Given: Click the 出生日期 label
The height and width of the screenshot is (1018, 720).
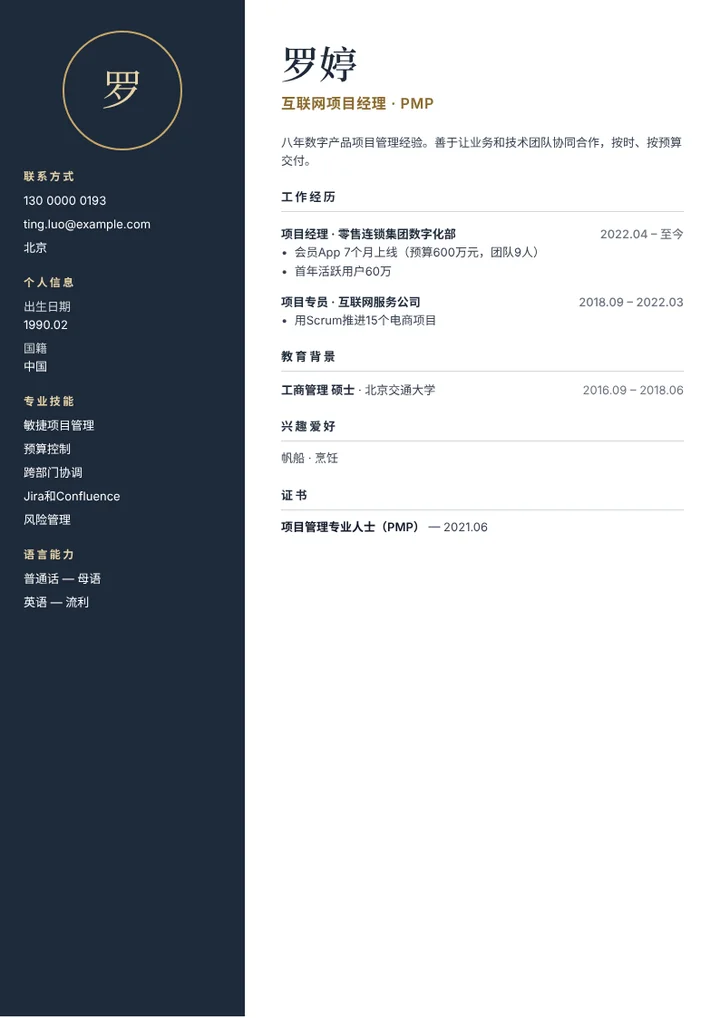Looking at the screenshot, I should click(x=47, y=306).
